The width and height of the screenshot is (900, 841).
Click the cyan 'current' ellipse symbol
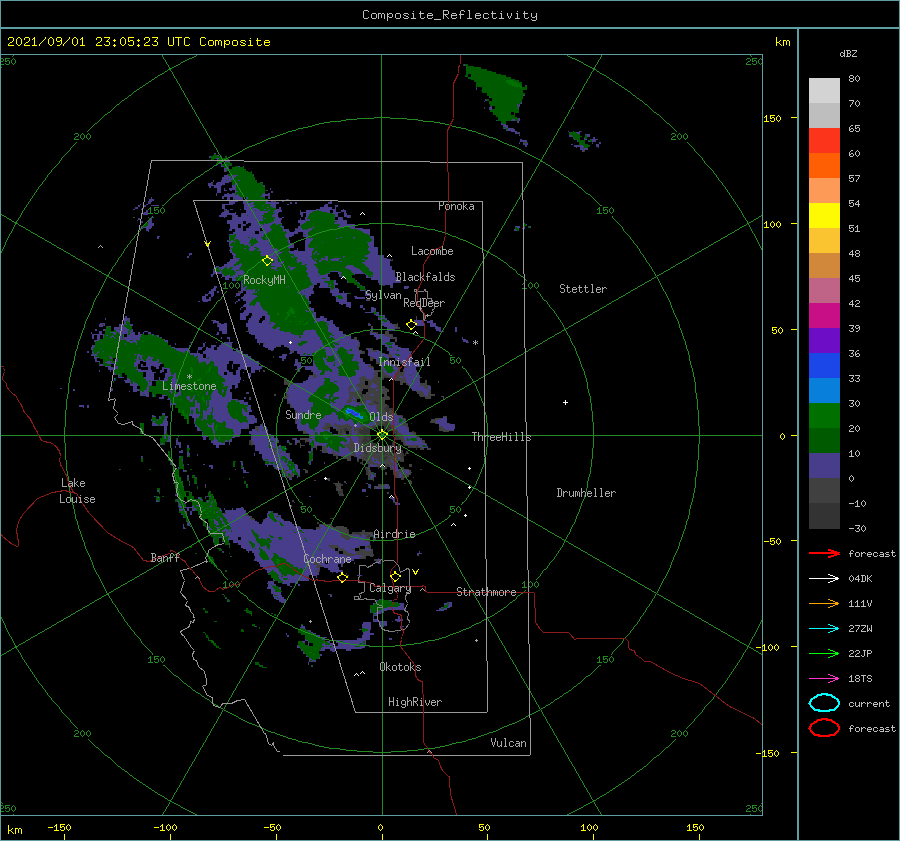coord(824,703)
